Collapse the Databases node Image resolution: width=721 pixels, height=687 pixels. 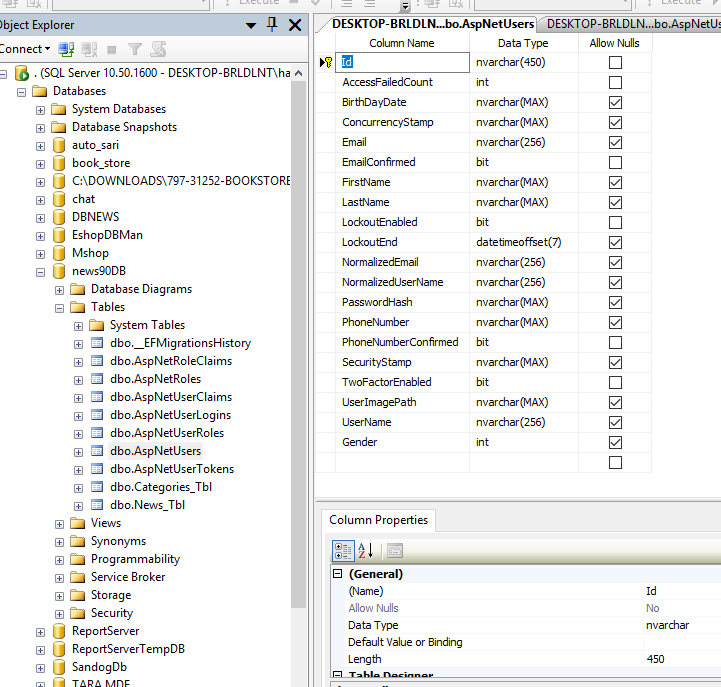click(x=22, y=92)
